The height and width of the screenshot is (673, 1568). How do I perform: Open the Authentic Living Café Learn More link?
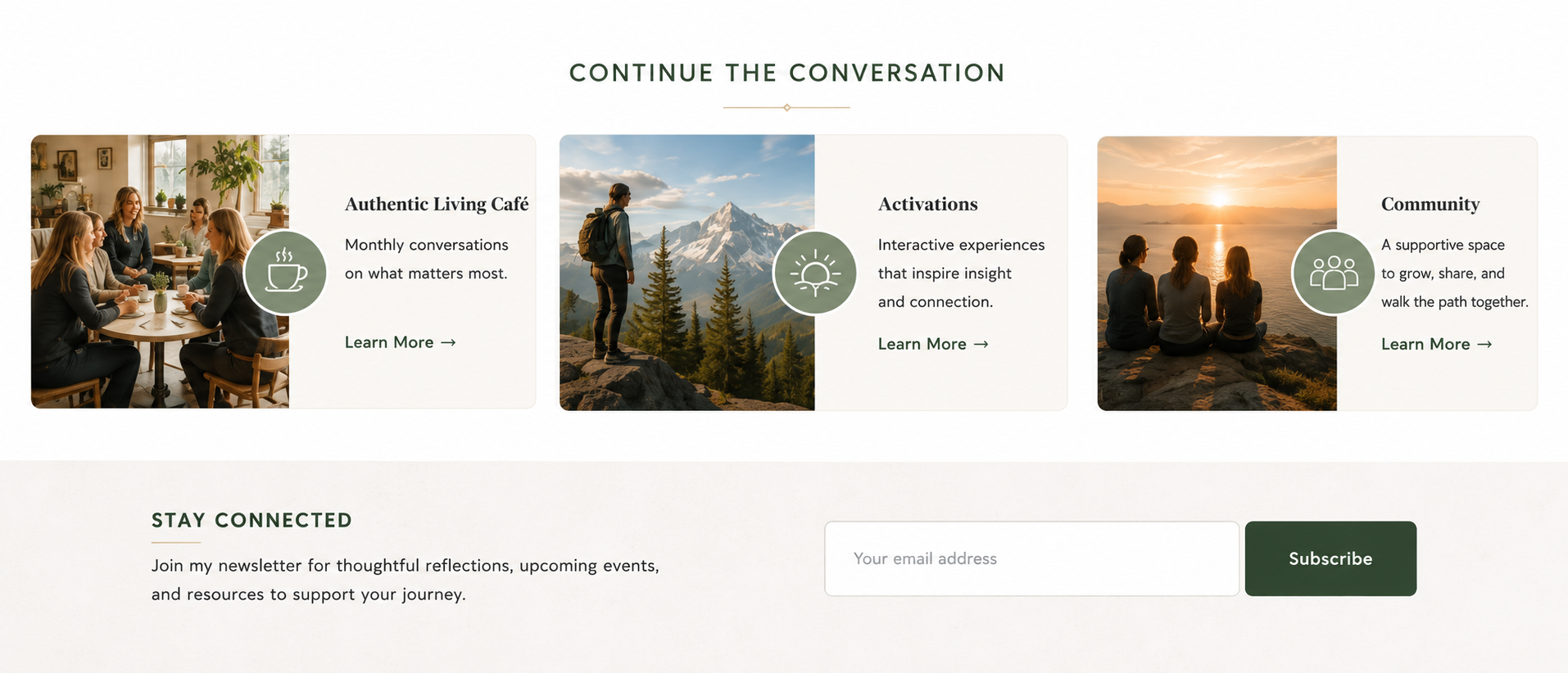click(400, 342)
